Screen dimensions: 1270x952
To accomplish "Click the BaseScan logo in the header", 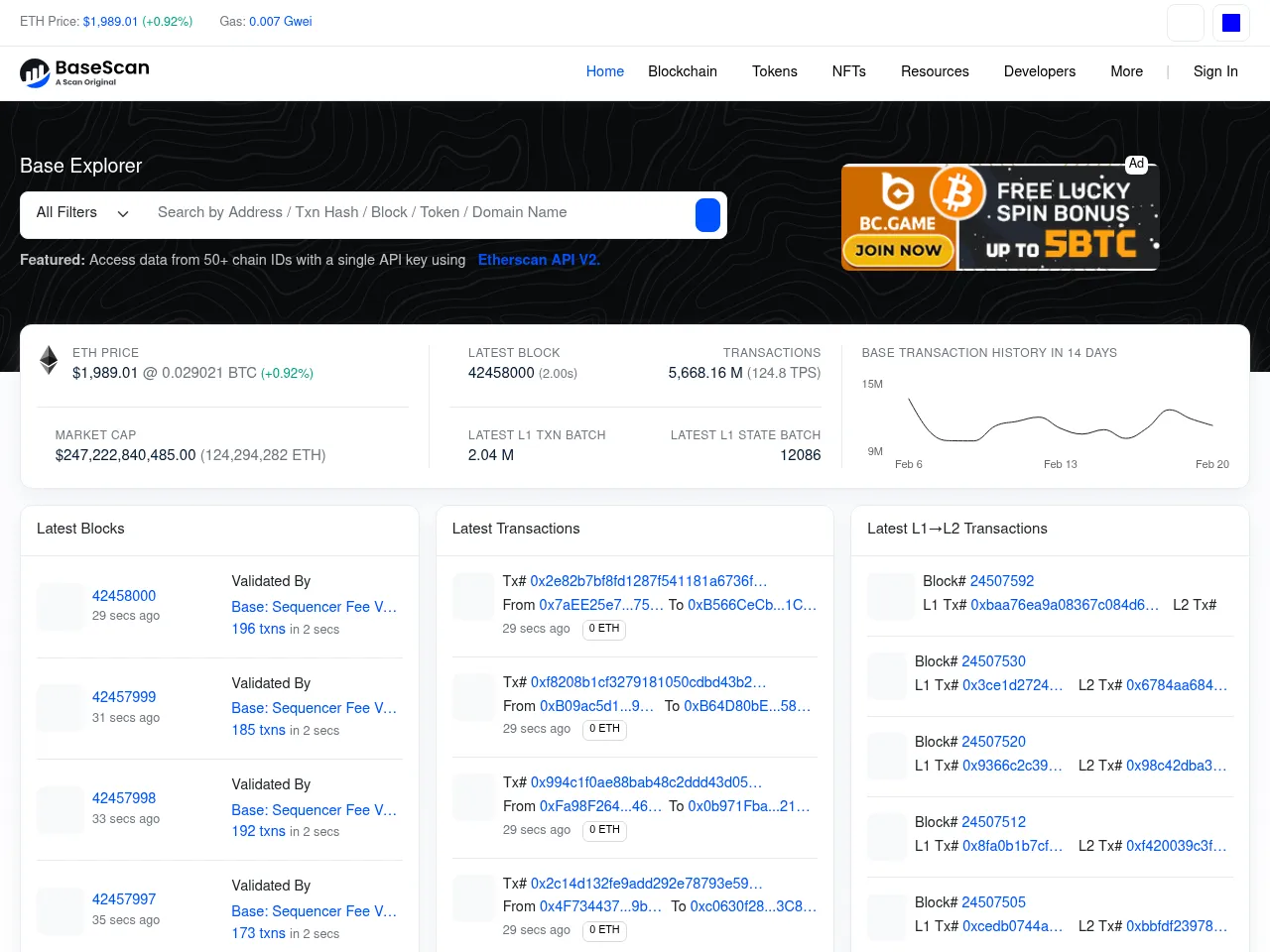I will (83, 72).
